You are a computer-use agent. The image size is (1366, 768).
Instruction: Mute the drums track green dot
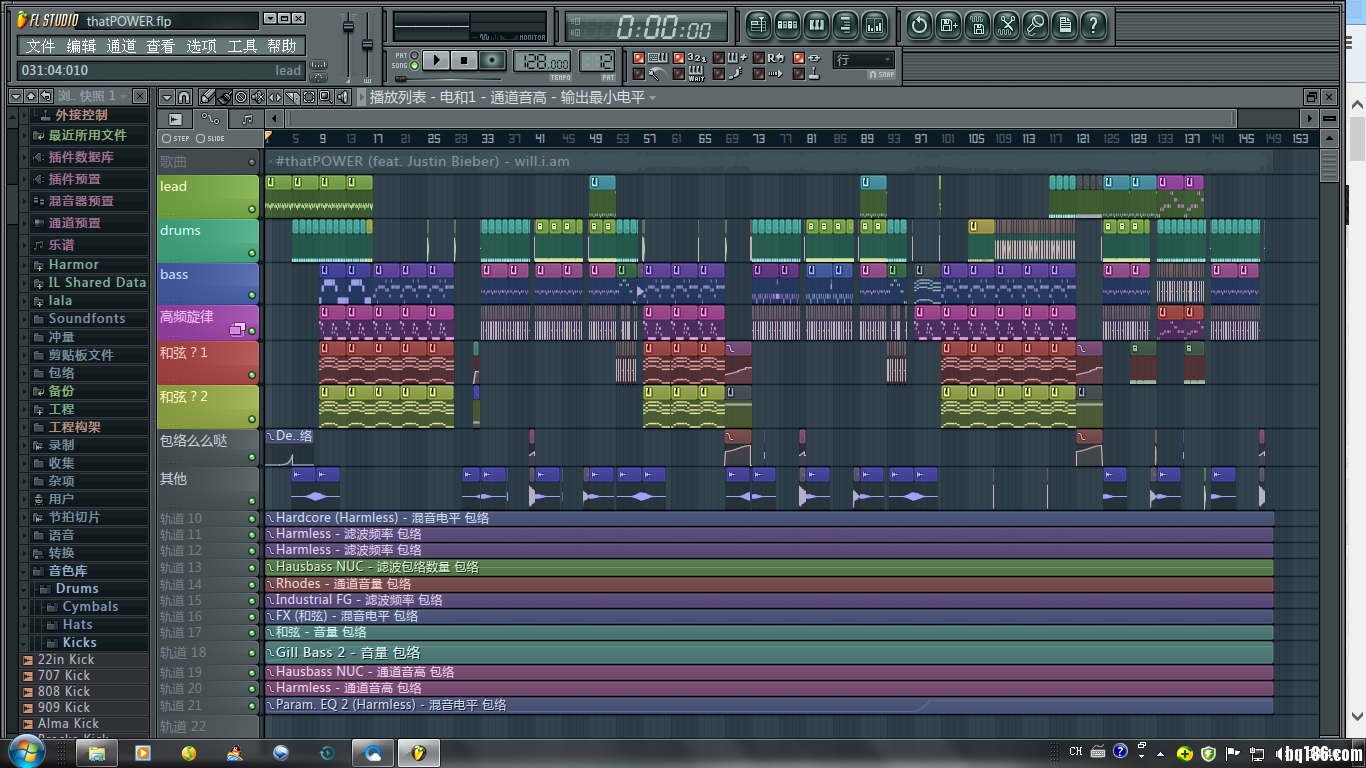click(x=252, y=253)
